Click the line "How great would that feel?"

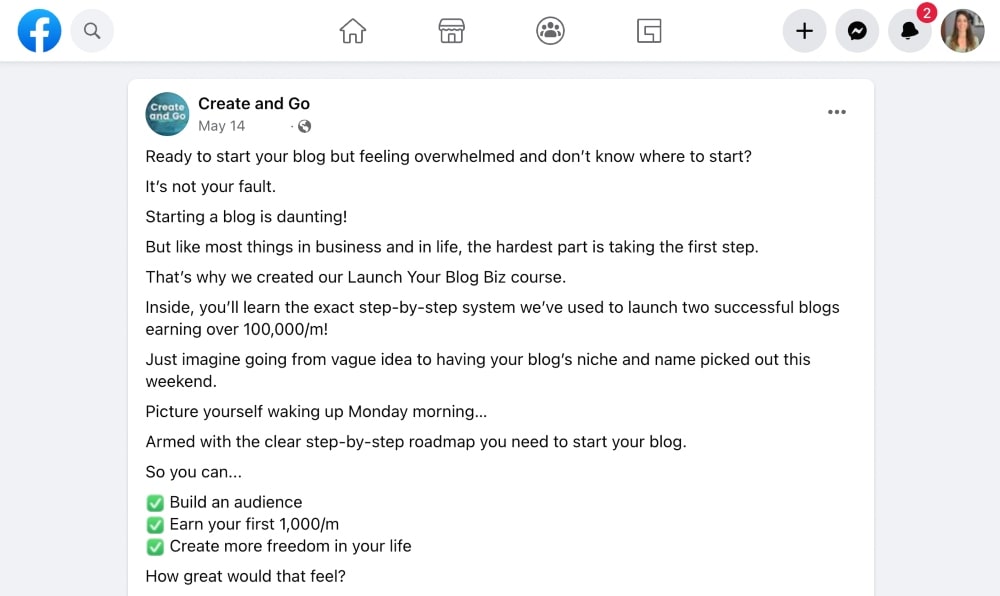pyautogui.click(x=246, y=575)
